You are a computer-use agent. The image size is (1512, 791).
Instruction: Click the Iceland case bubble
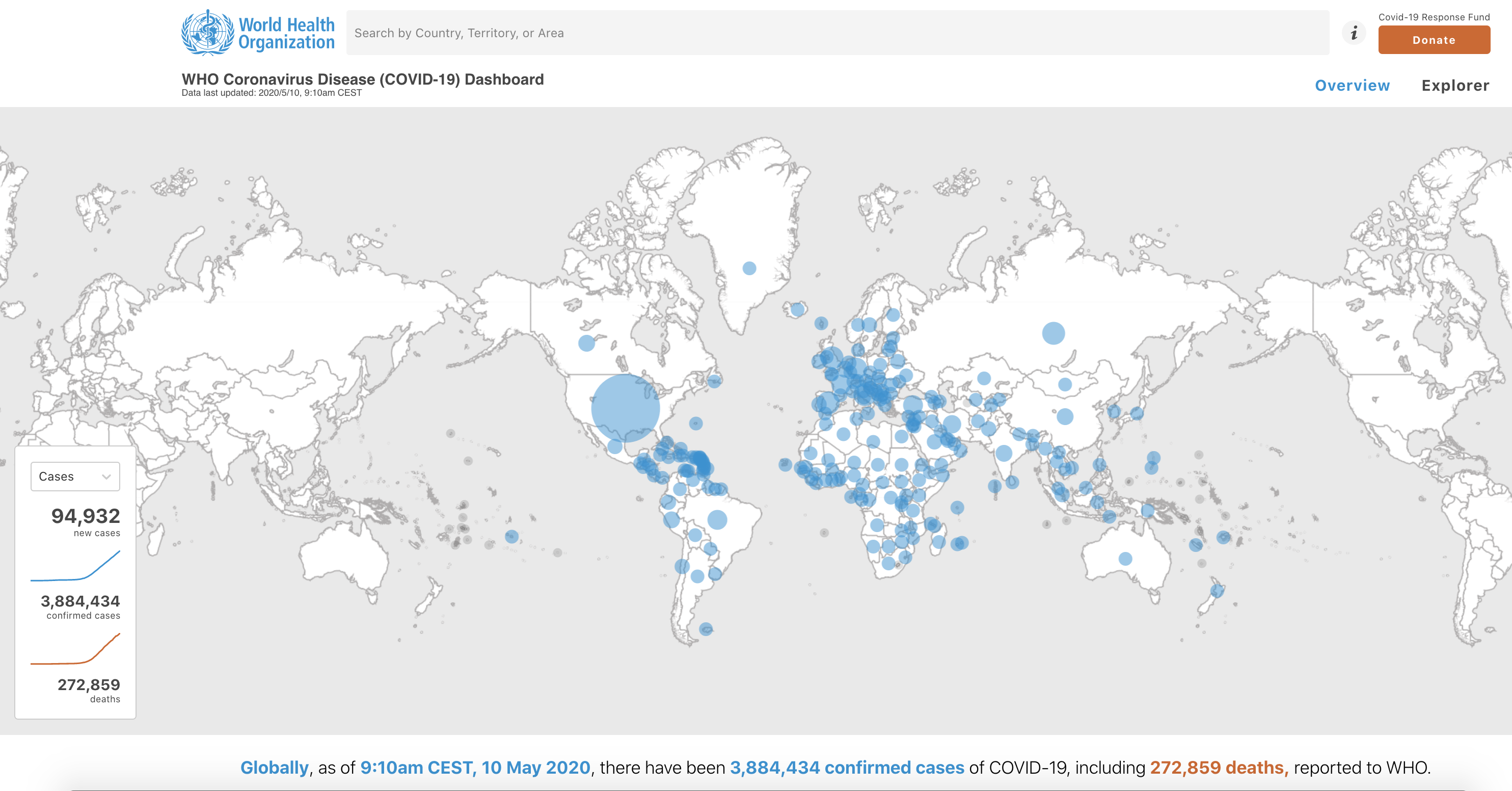pos(797,309)
